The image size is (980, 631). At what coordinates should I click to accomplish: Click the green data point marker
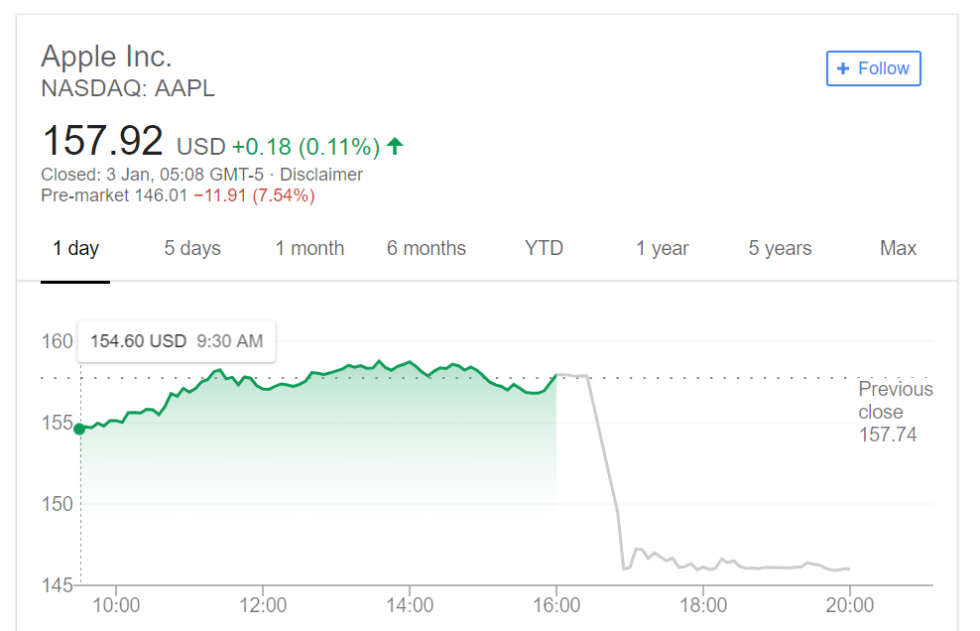click(80, 429)
